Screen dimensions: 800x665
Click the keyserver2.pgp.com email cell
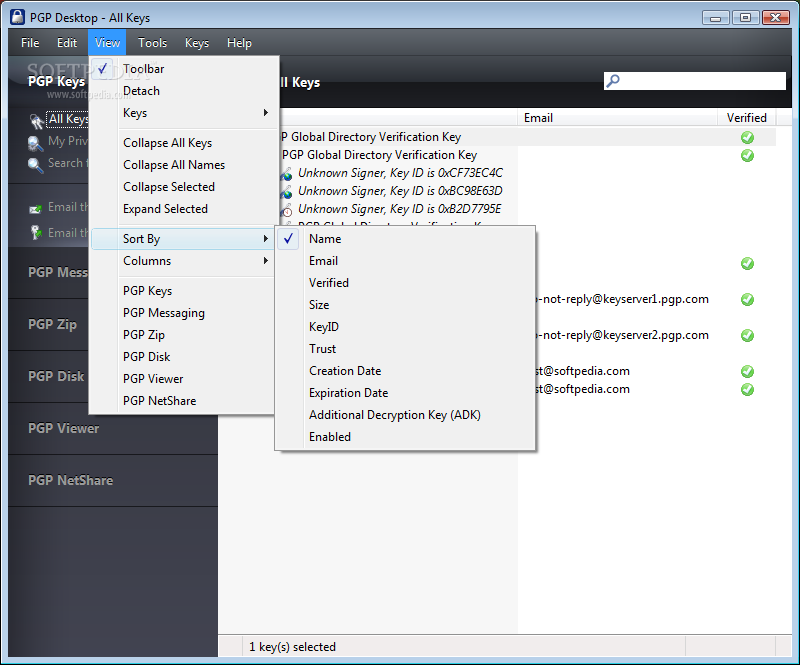pyautogui.click(x=622, y=335)
